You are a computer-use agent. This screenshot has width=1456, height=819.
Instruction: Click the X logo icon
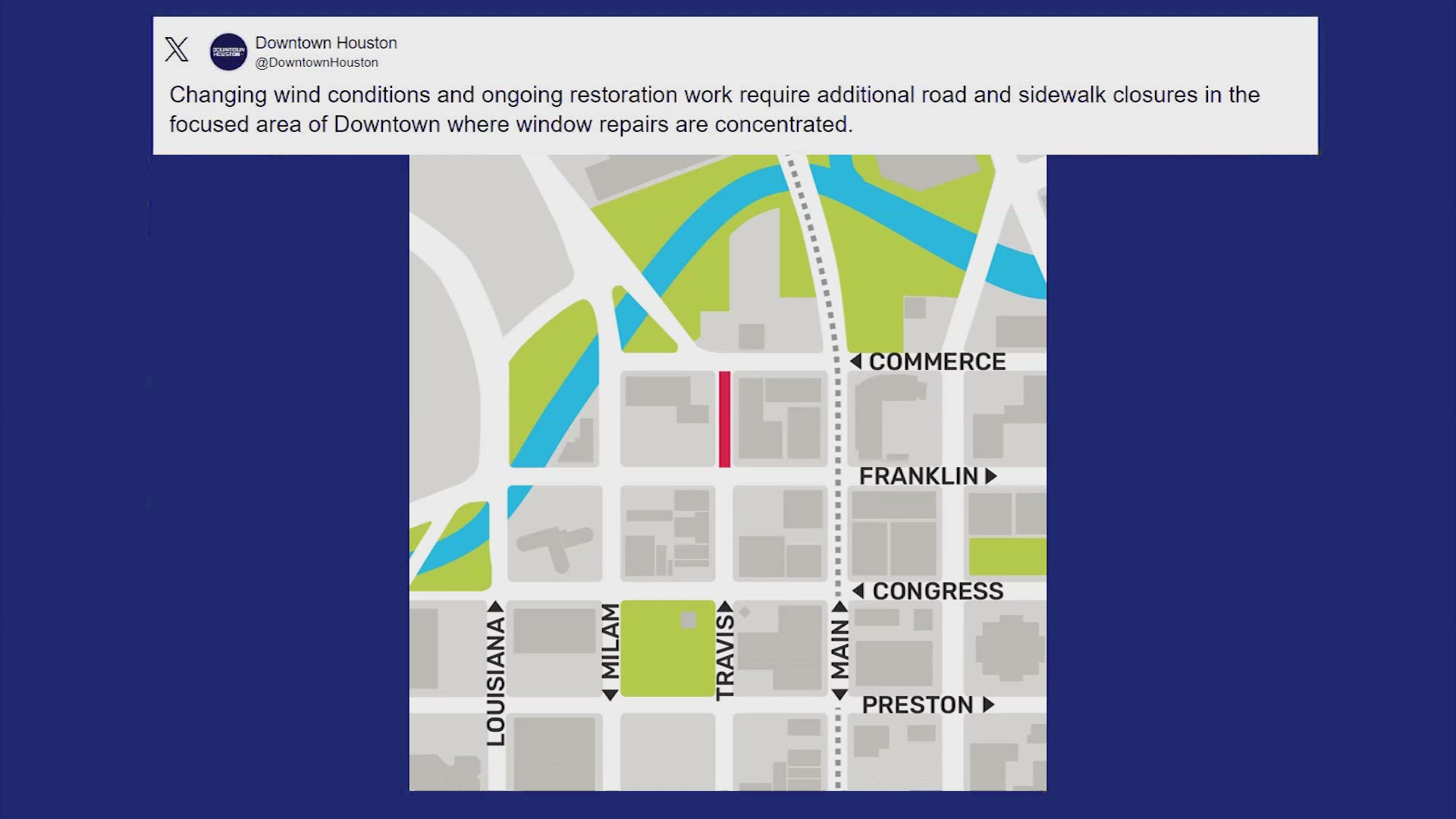click(x=177, y=50)
